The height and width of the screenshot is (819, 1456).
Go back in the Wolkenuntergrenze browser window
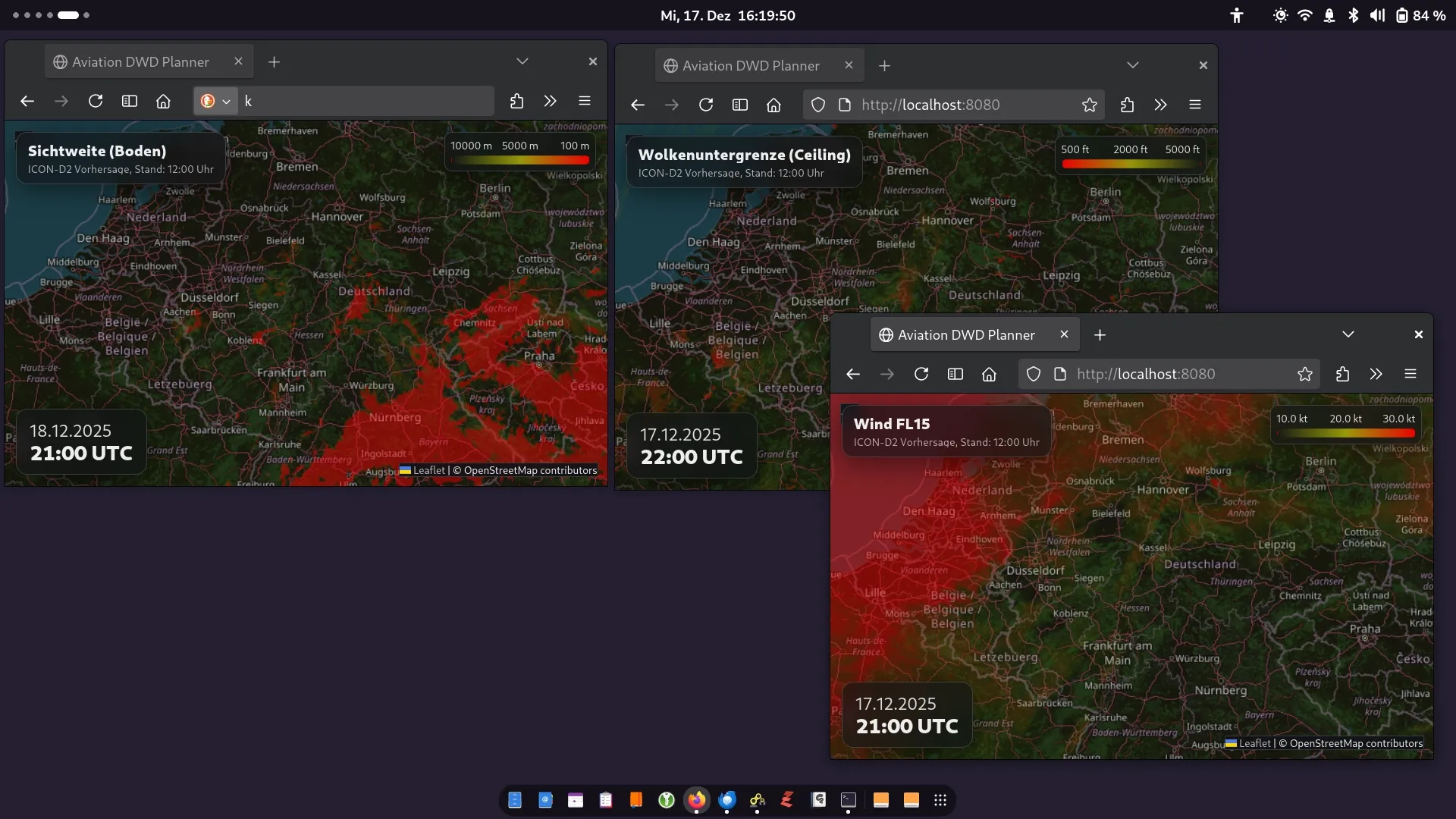[637, 105]
